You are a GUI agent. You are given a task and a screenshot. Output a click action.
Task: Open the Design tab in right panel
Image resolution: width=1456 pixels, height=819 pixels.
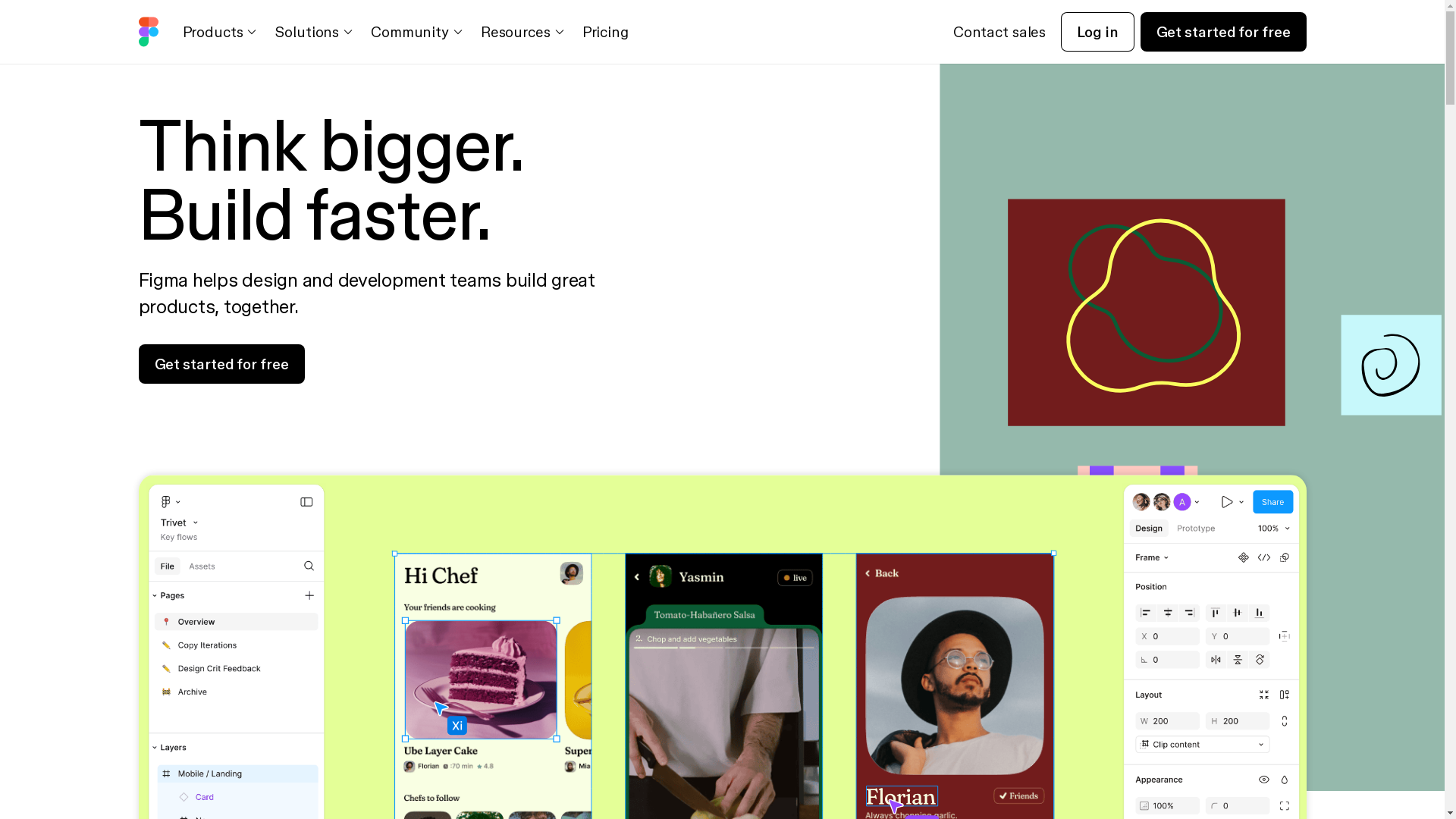tap(1148, 528)
